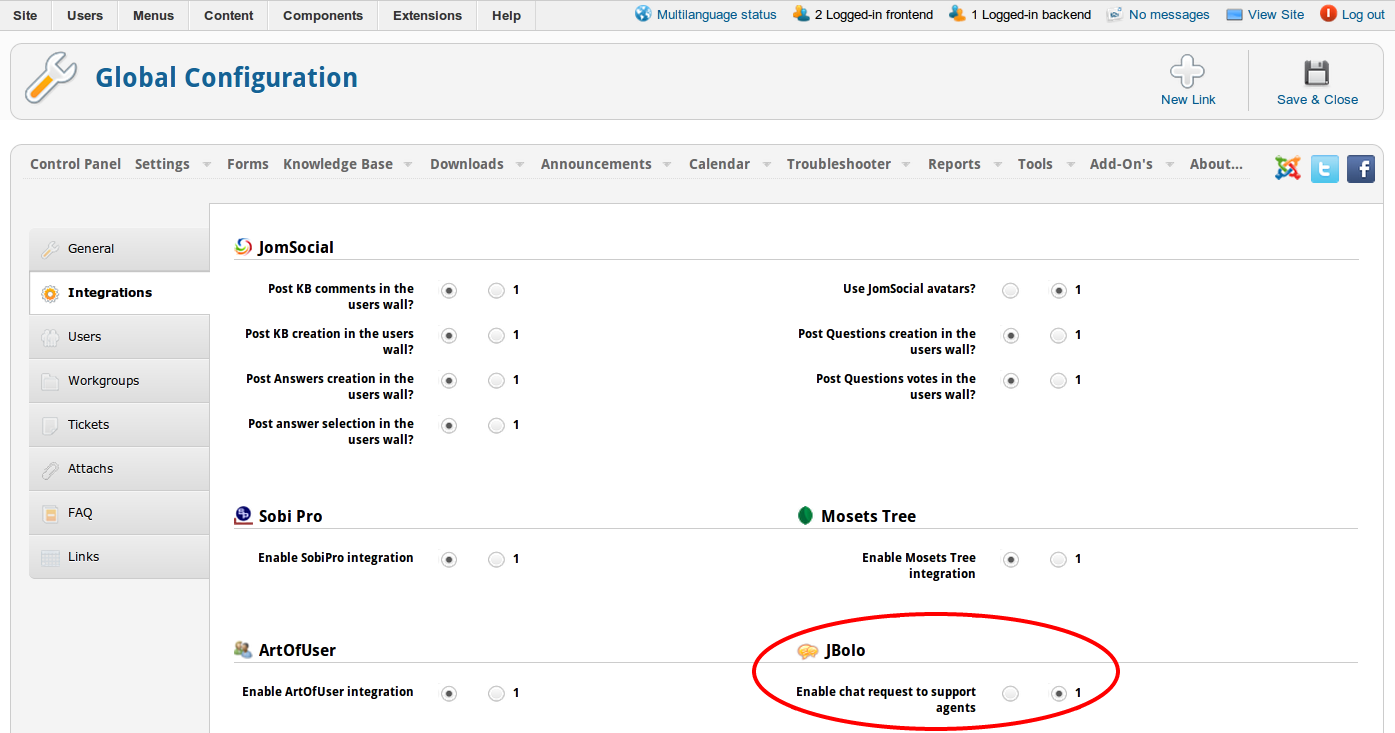Image resolution: width=1395 pixels, height=733 pixels.
Task: Click the Log out icon
Action: pos(1328,14)
